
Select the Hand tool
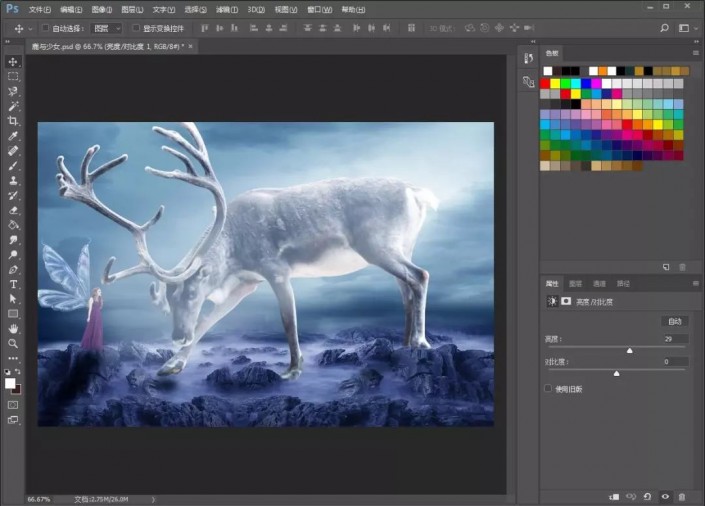[13, 329]
